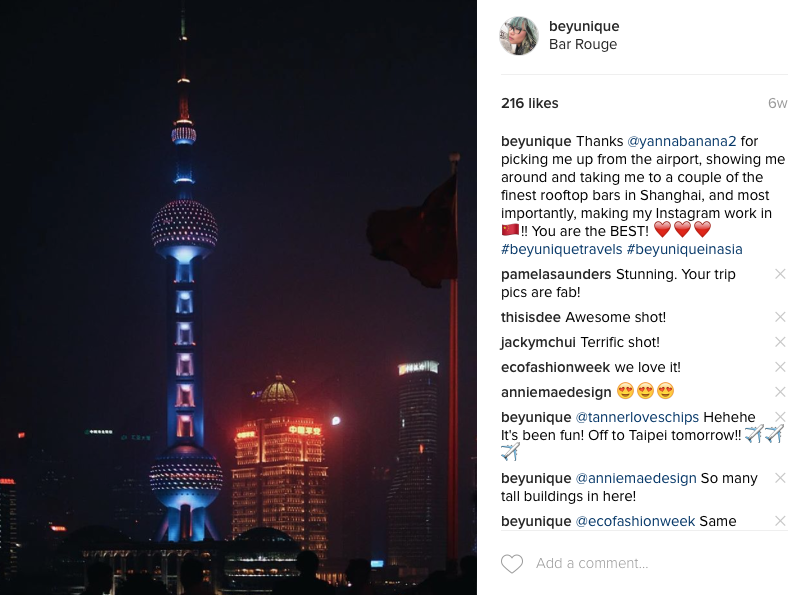Image resolution: width=810 pixels, height=595 pixels.
Task: Open the Shanghai tower night photo
Action: pos(238,298)
